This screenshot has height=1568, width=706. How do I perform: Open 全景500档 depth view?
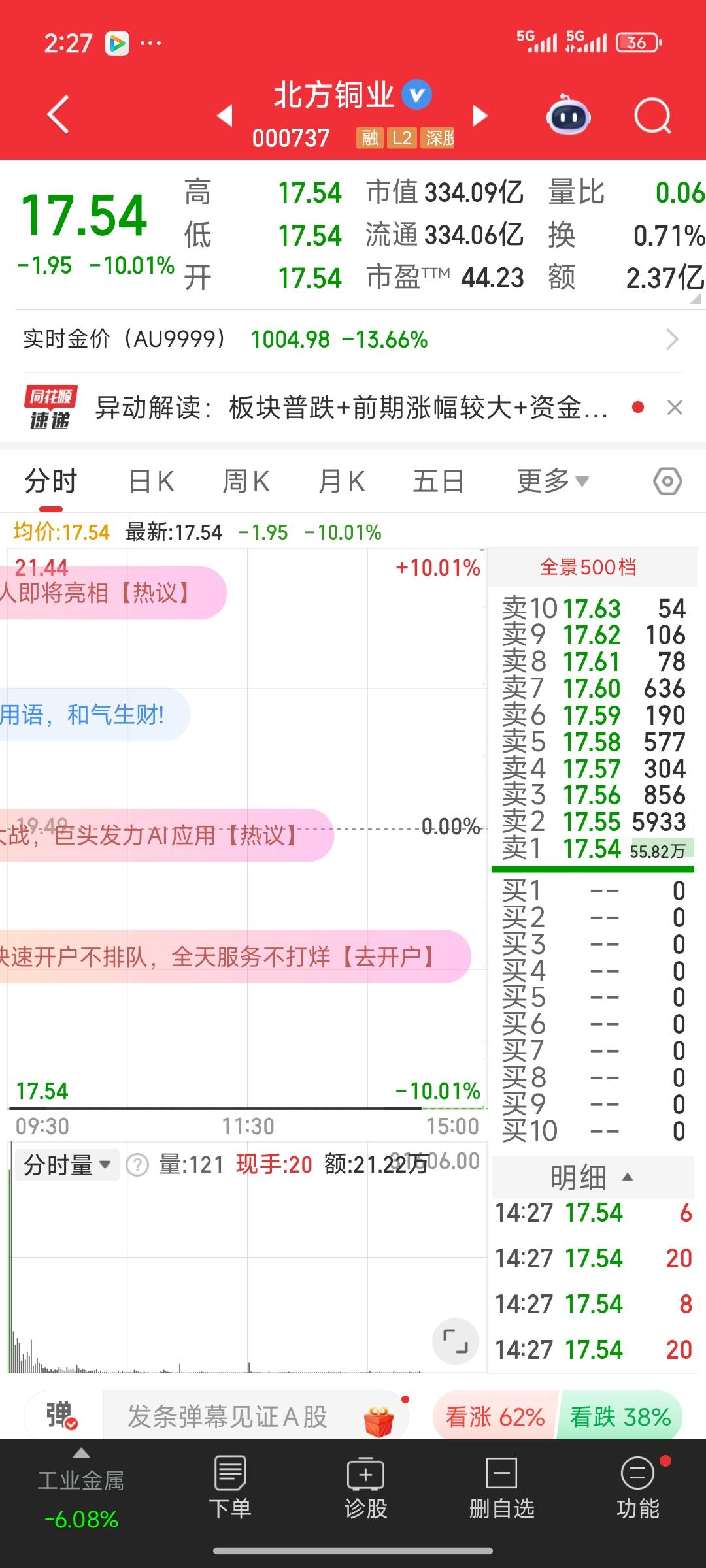pyautogui.click(x=588, y=567)
